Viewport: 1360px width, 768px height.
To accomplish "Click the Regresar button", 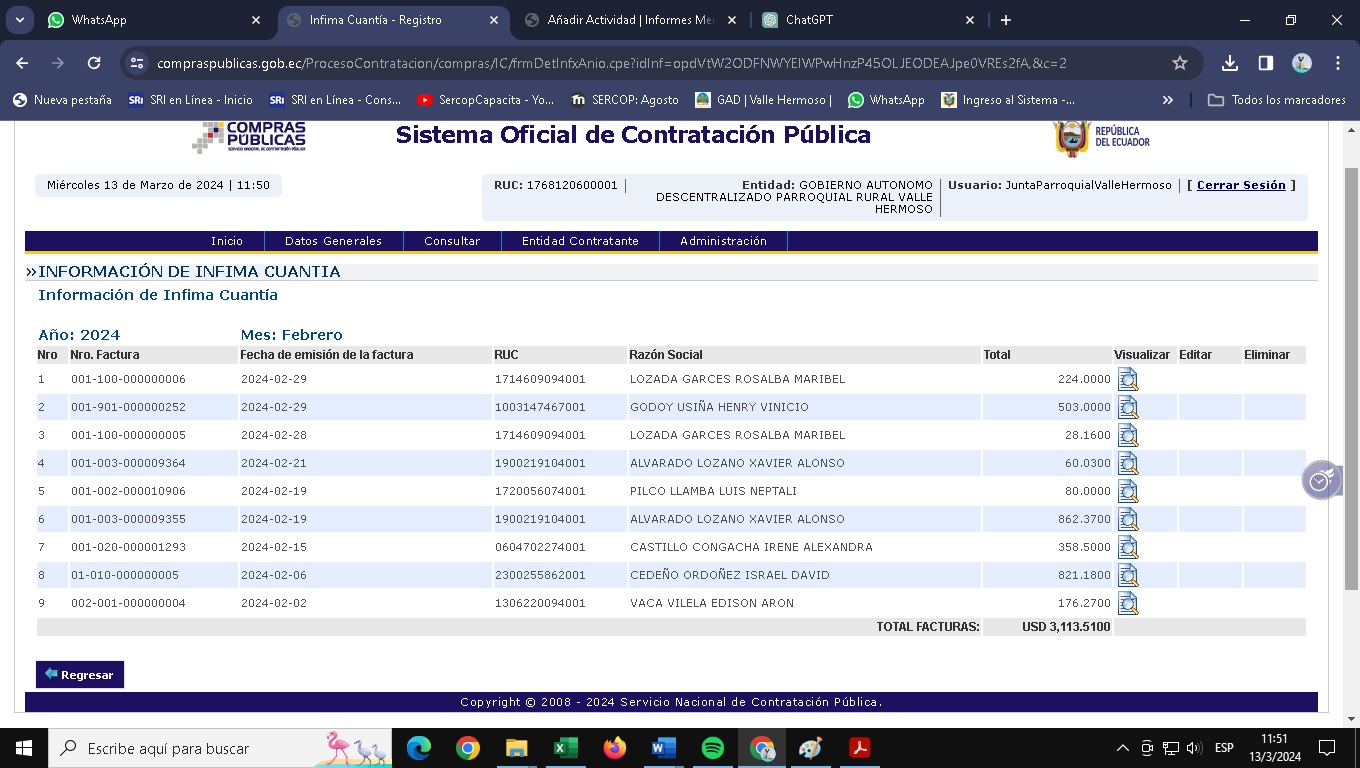I will (80, 675).
